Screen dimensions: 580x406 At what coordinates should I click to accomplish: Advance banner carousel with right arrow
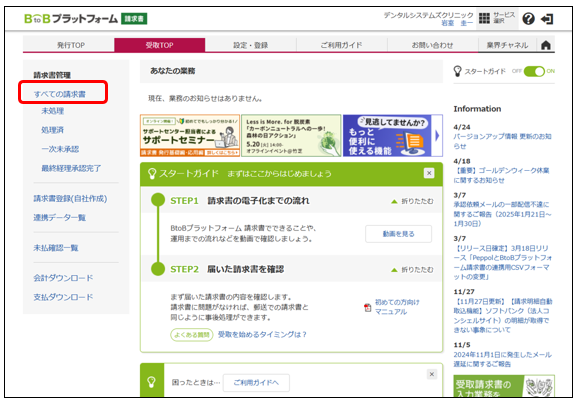point(437,136)
